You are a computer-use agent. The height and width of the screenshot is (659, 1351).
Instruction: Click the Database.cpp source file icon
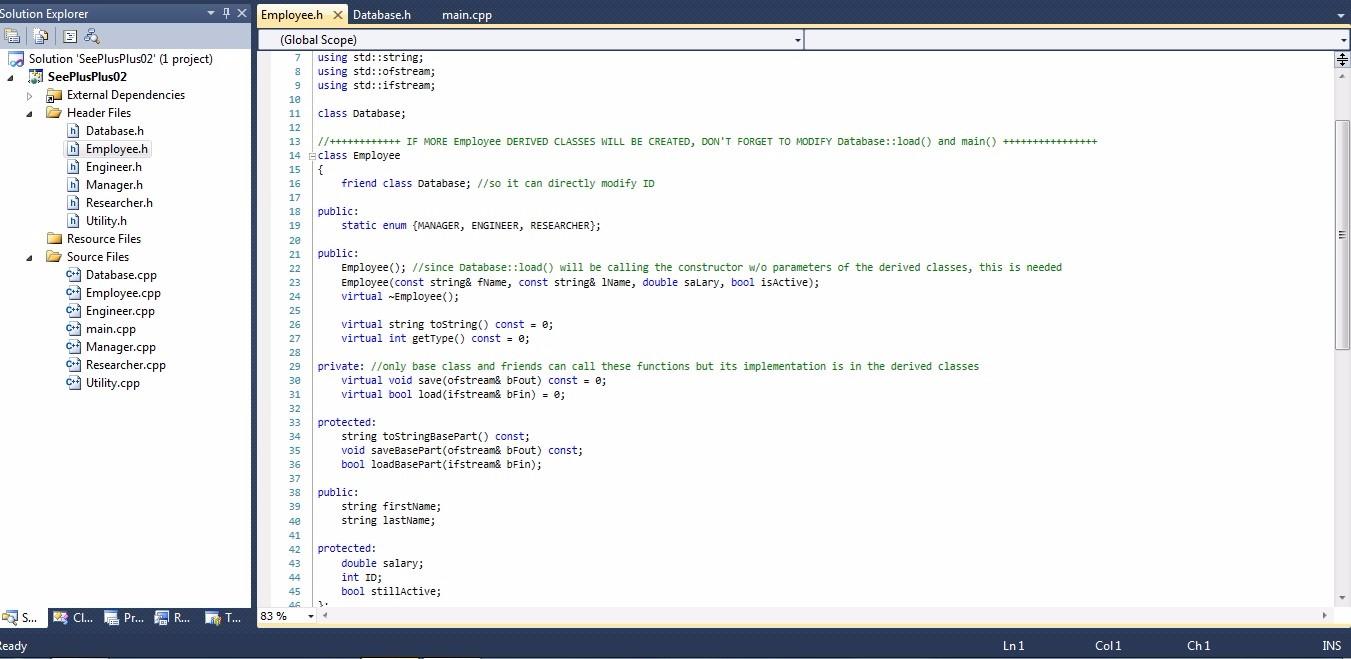[73, 275]
